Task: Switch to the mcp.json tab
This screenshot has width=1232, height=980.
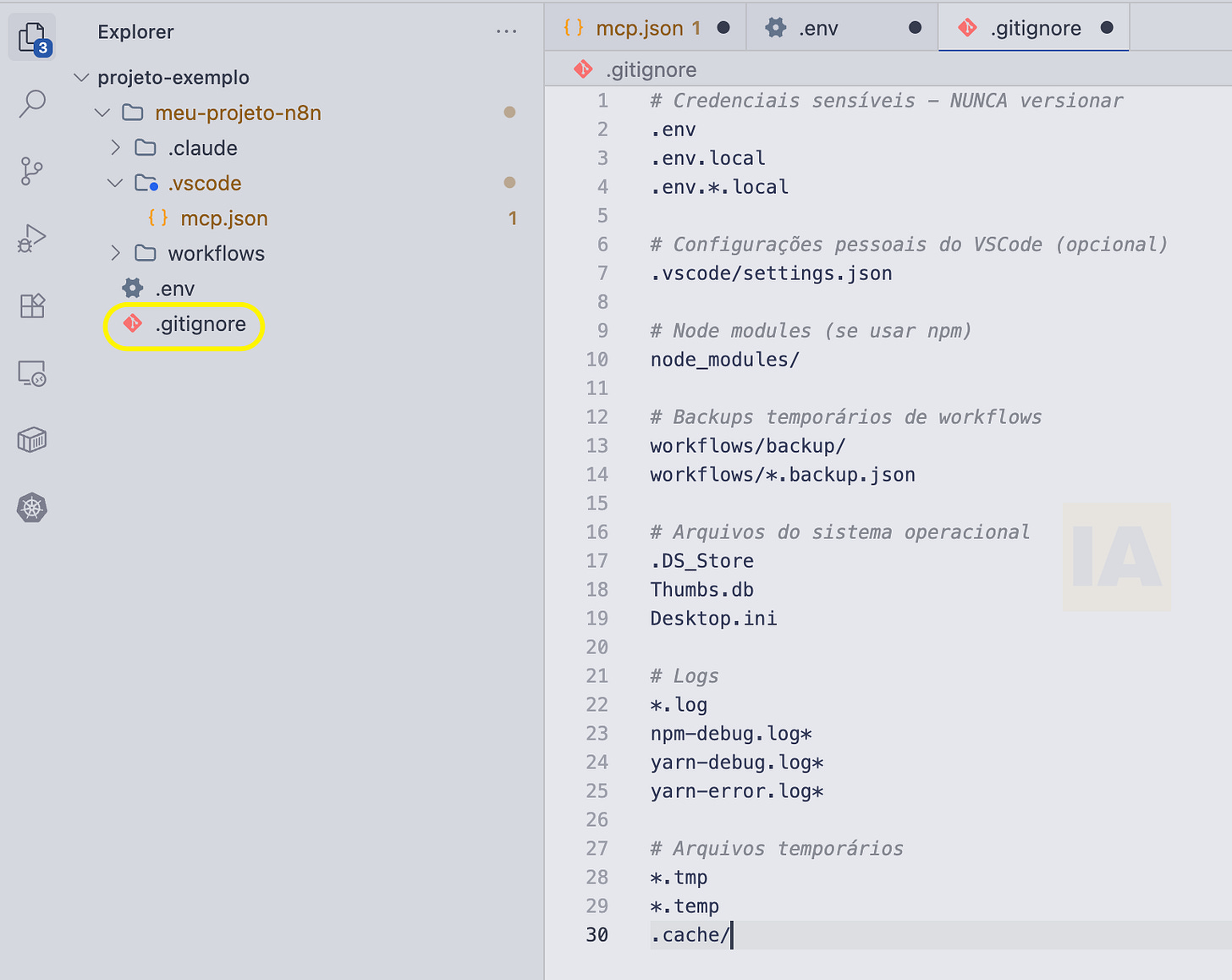Action: pos(643,27)
